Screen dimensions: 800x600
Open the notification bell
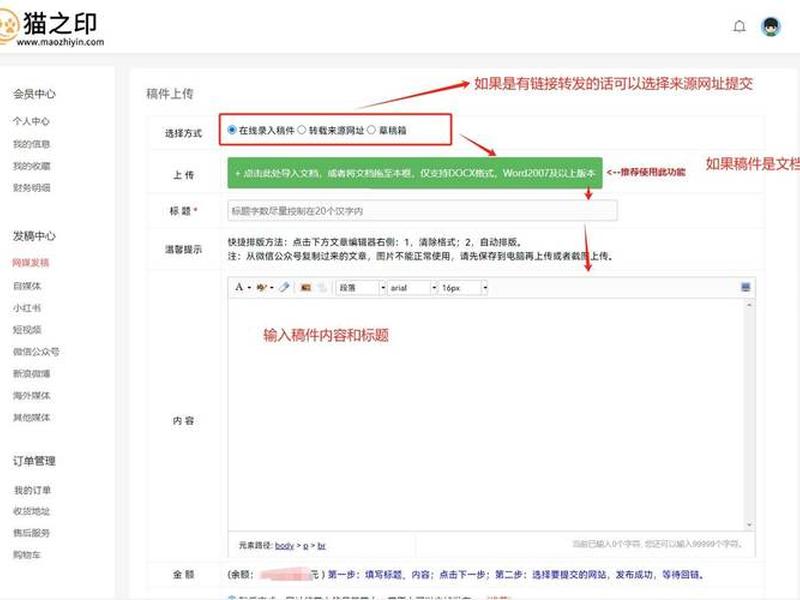point(739,26)
